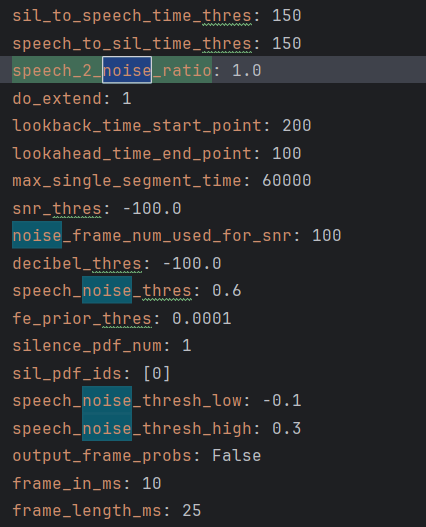Viewport: 426px width, 527px height.
Task: Click the silence_pdf_num key
Action: [87, 346]
